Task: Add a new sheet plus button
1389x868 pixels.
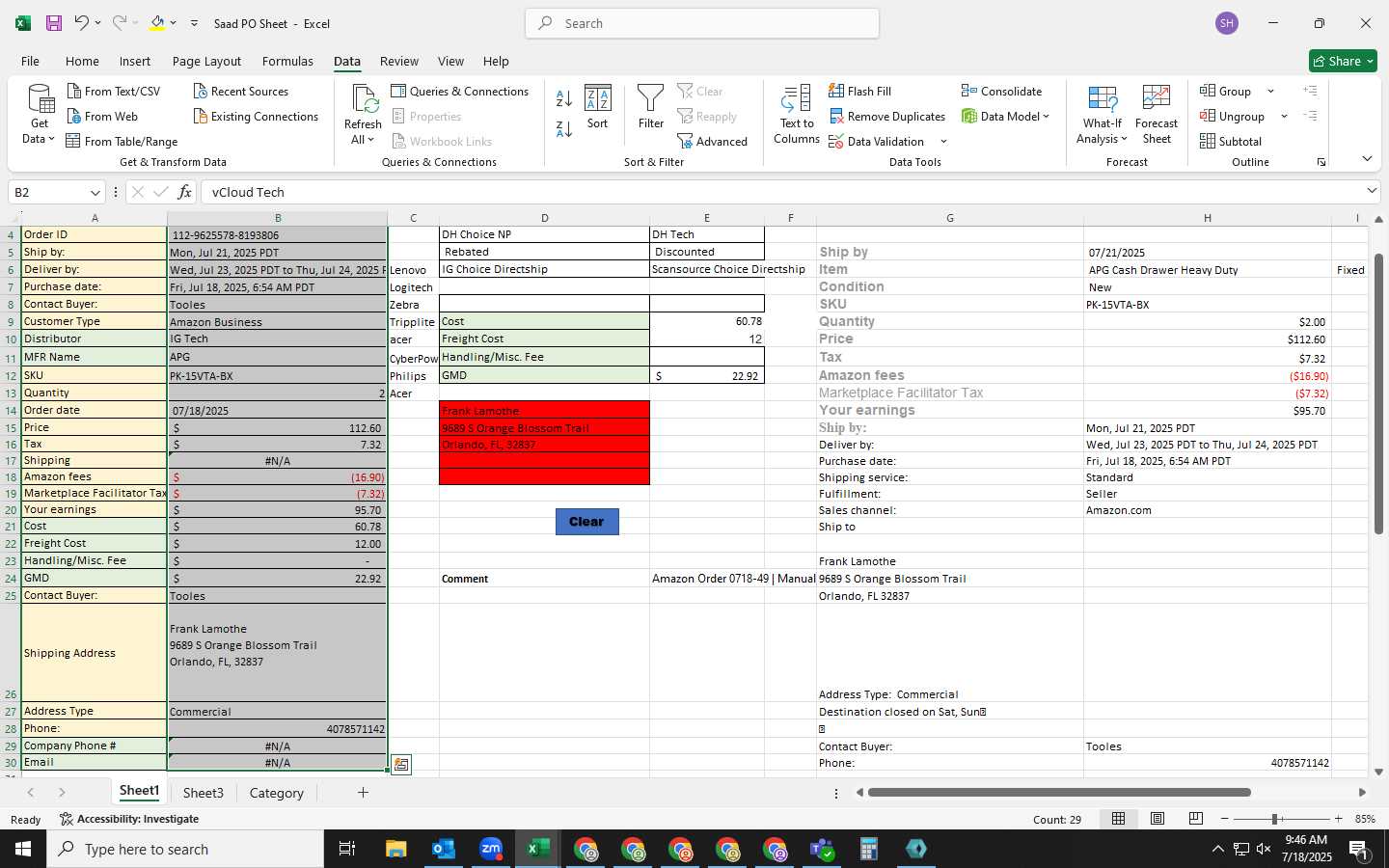Action: pyautogui.click(x=363, y=792)
